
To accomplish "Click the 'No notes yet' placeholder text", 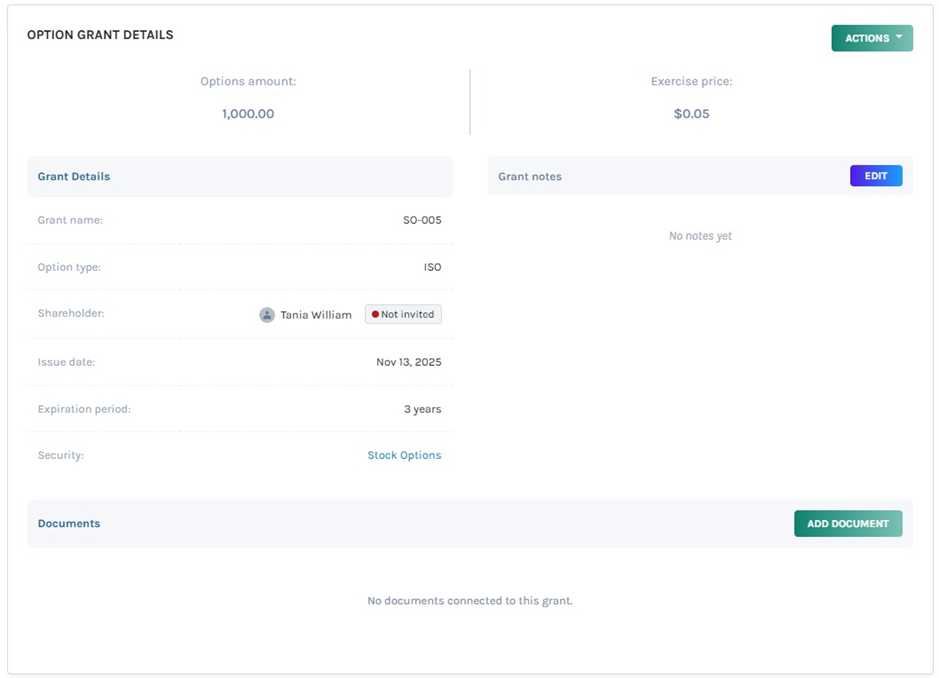I will point(700,236).
